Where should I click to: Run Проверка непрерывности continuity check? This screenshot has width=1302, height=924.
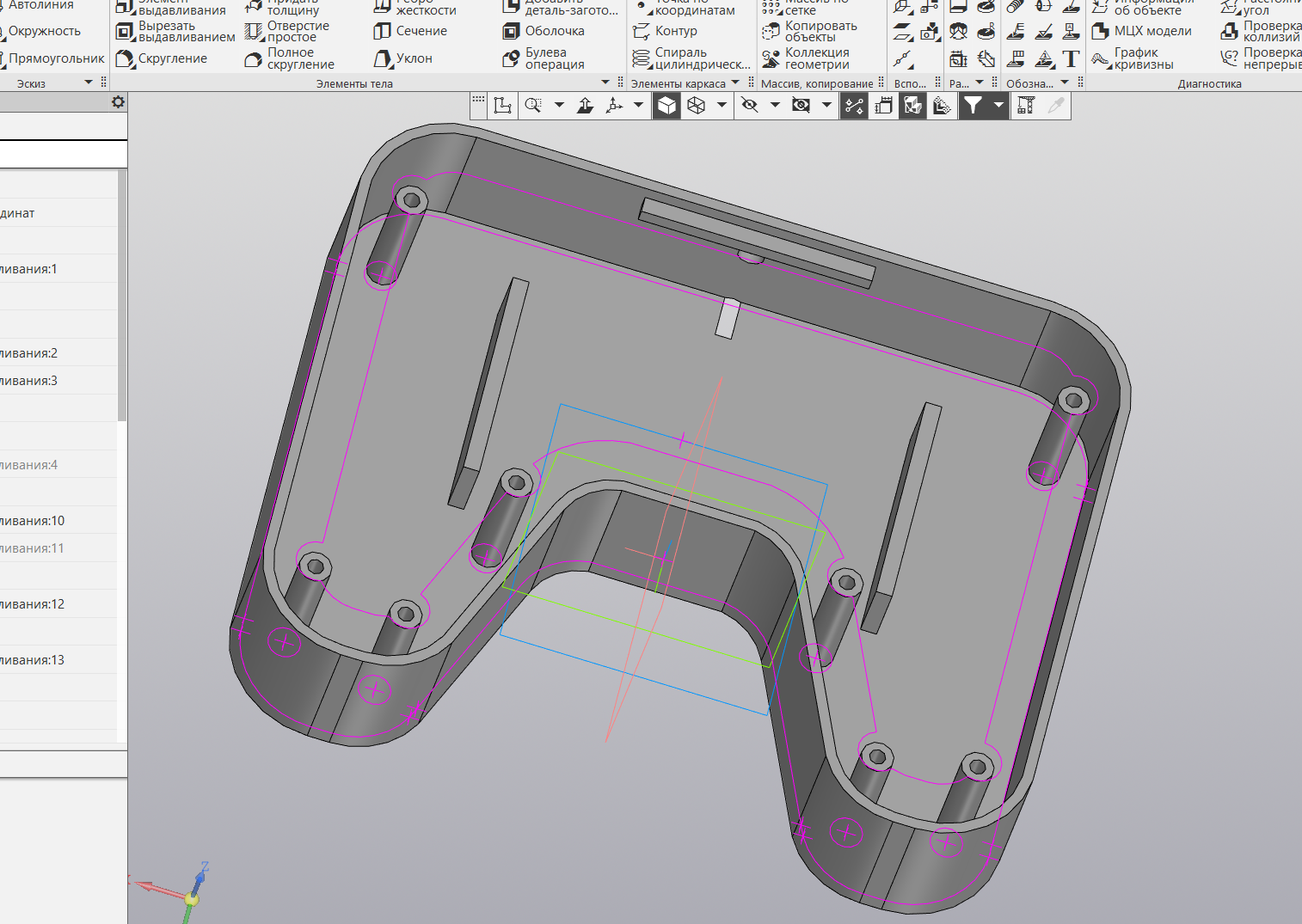pyautogui.click(x=1261, y=58)
